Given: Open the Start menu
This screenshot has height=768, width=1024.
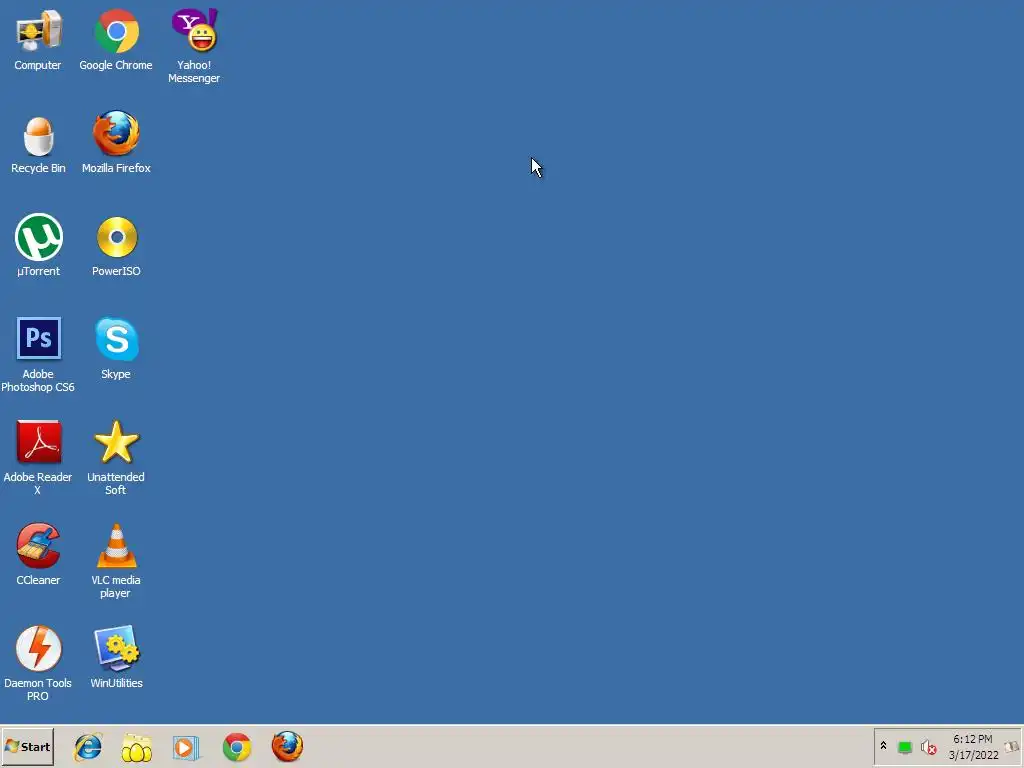Looking at the screenshot, I should click(x=27, y=747).
